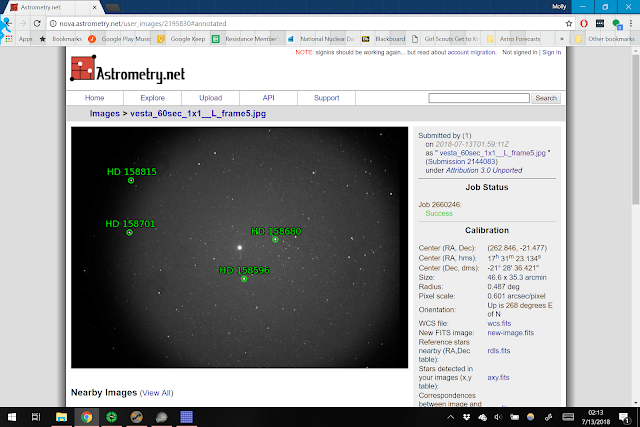Download the wcs.fits file link
The image size is (640, 427).
coord(499,323)
